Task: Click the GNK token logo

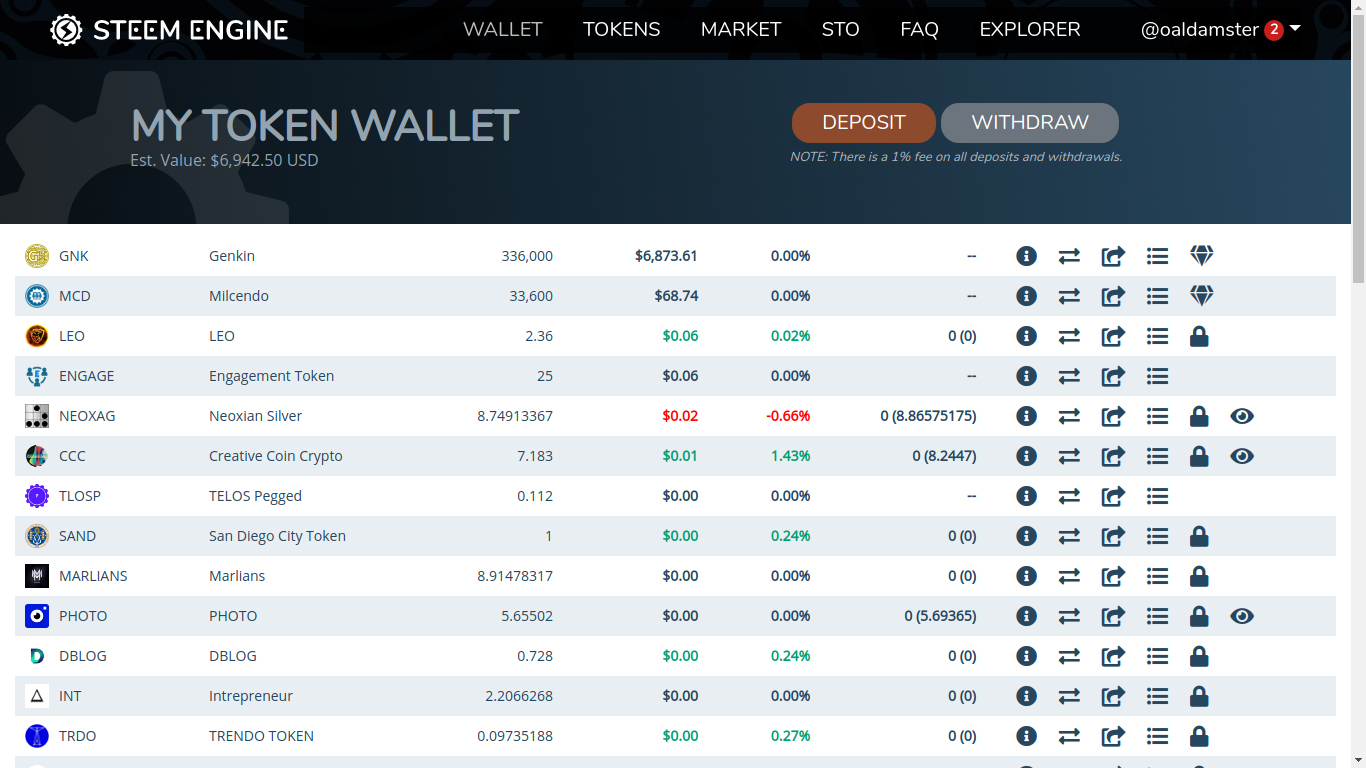Action: [x=37, y=256]
